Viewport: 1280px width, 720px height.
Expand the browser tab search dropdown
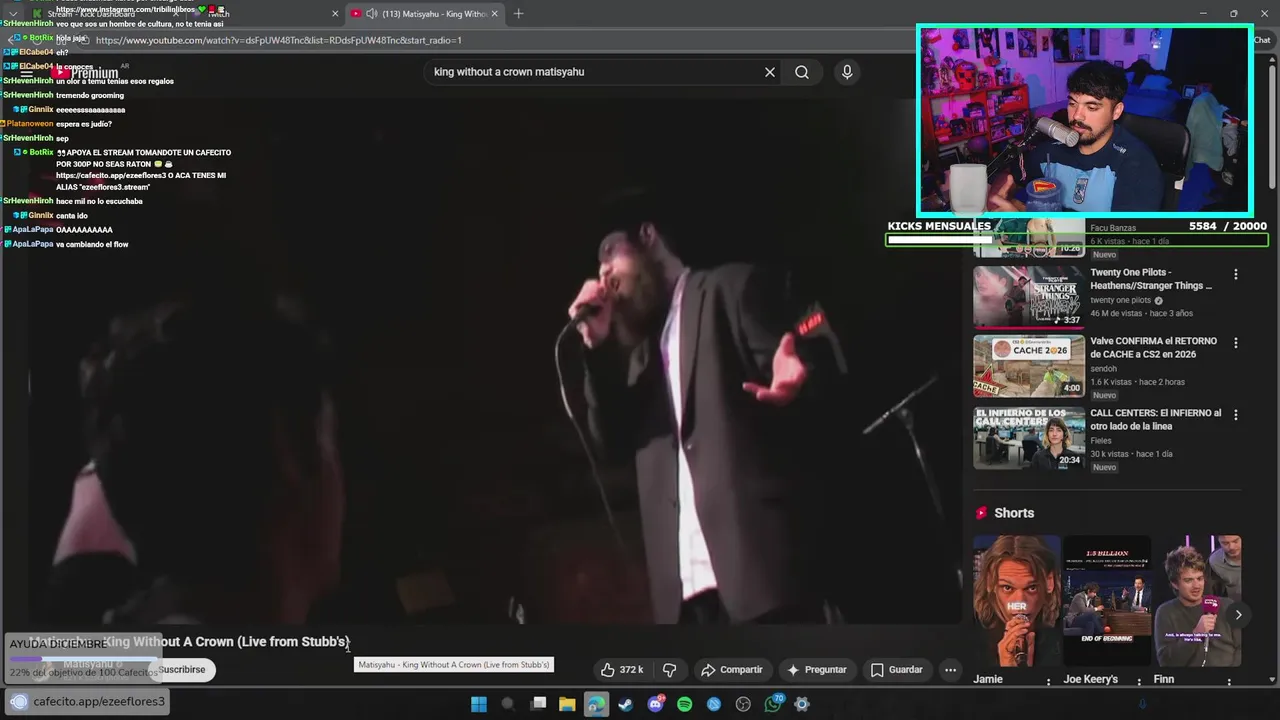coord(13,14)
